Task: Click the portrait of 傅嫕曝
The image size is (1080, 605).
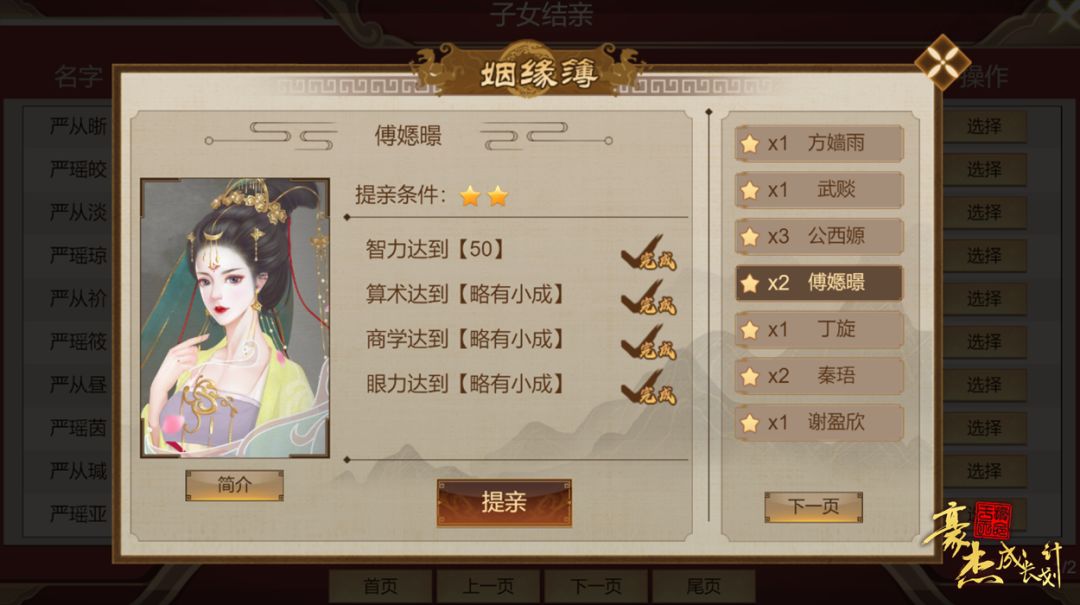Action: point(235,318)
